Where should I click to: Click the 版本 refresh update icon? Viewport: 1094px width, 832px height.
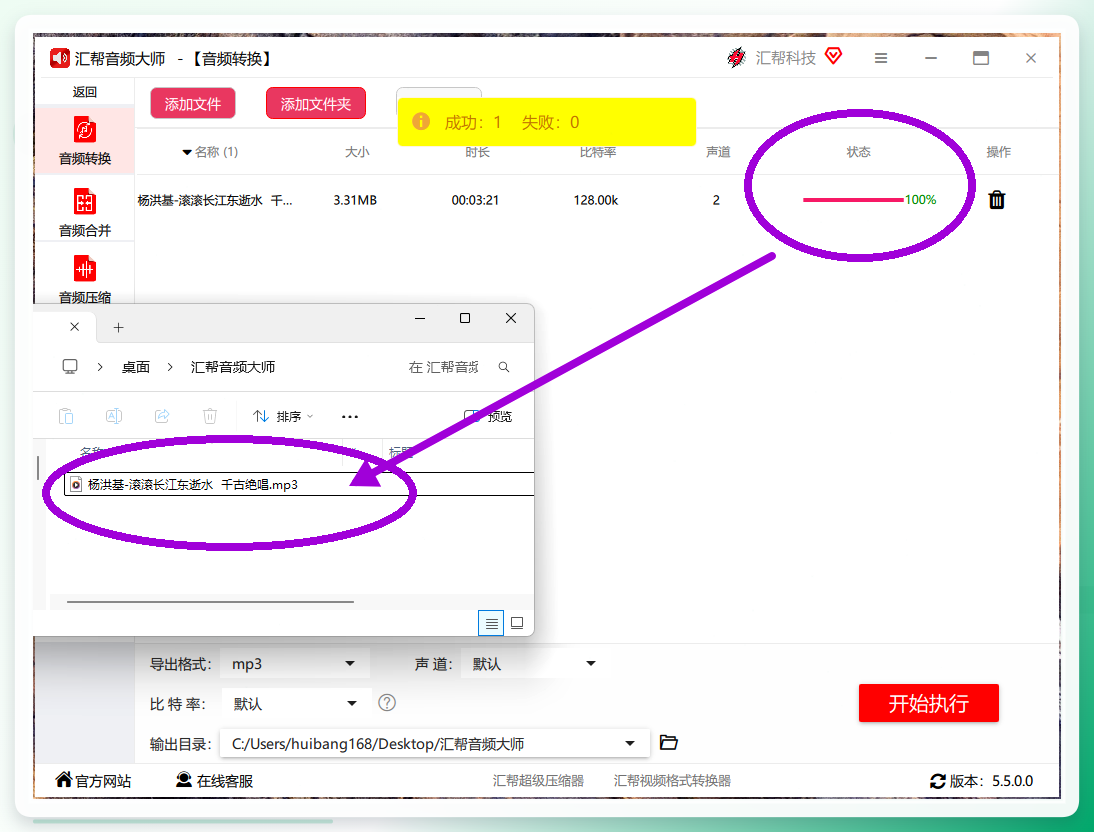[938, 781]
